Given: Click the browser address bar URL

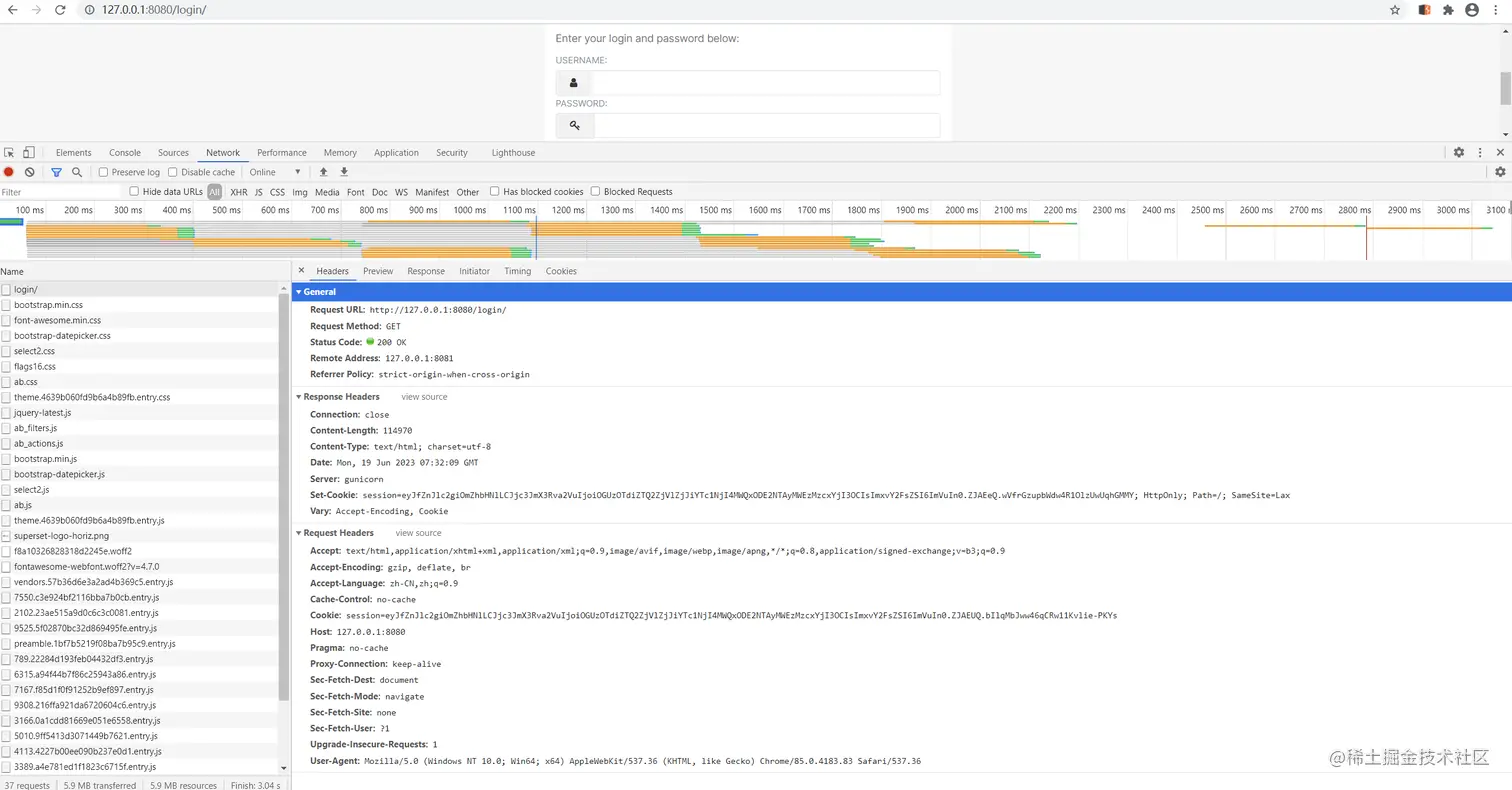Looking at the screenshot, I should tap(154, 10).
